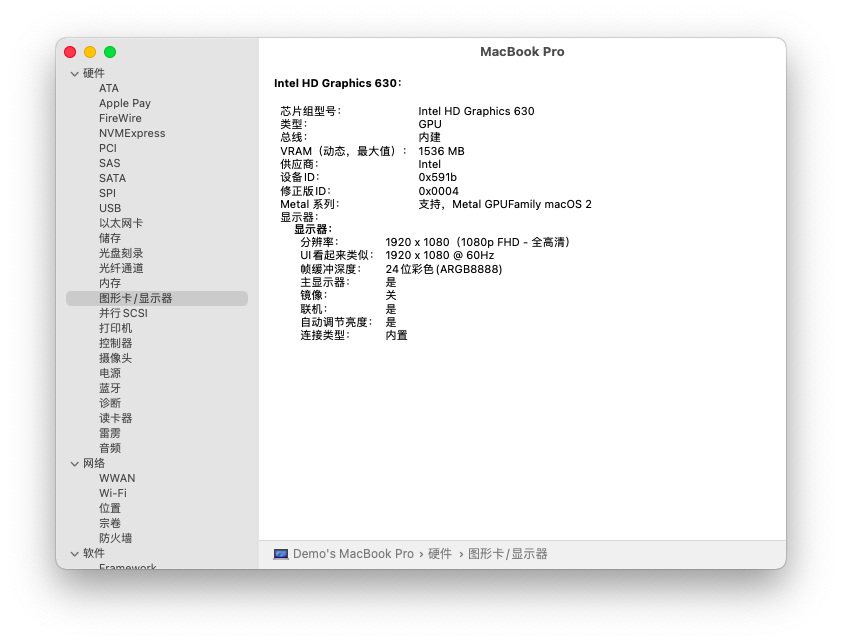
Task: Open the 内存 entry
Action: [110, 283]
